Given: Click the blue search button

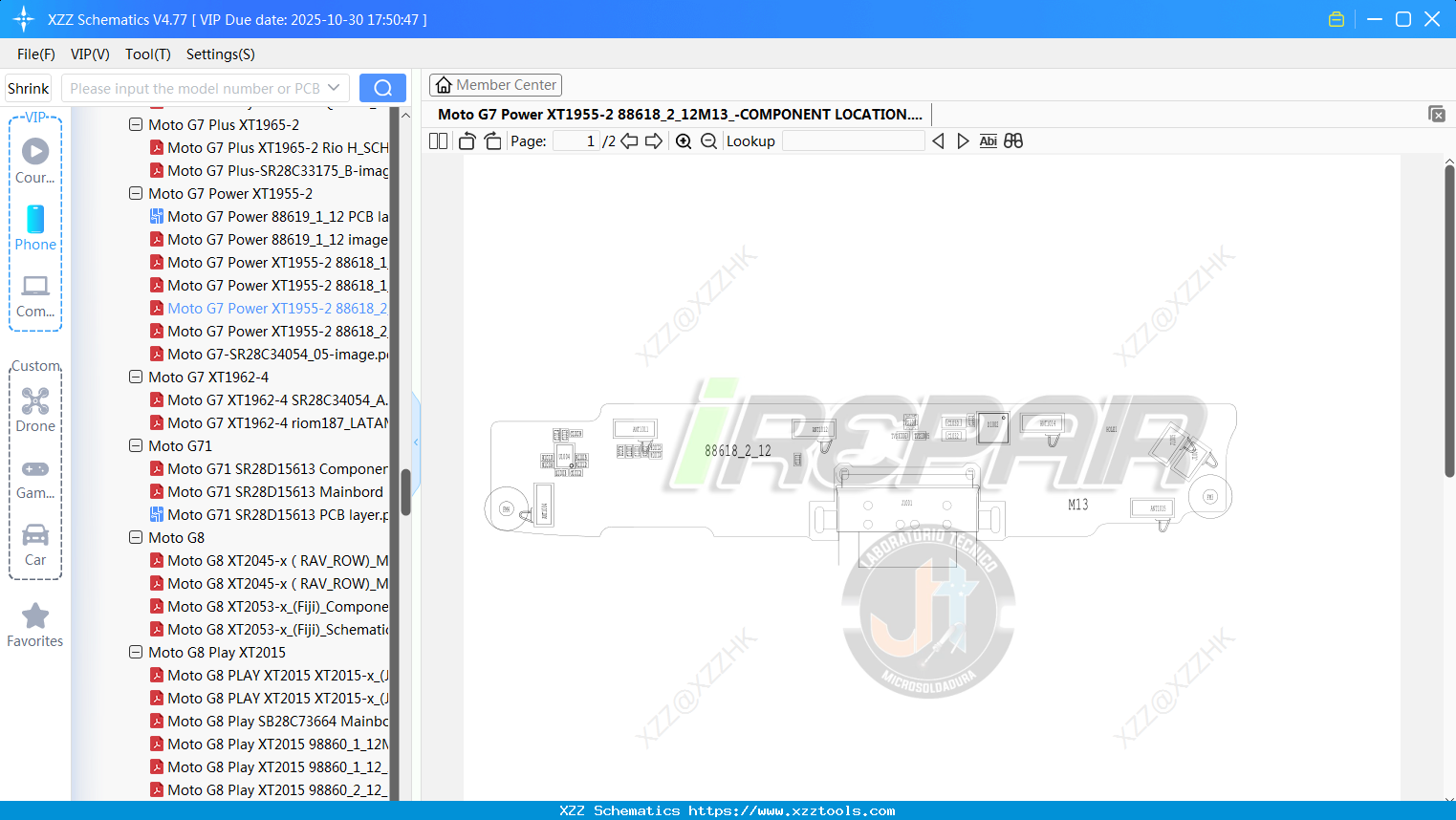Looking at the screenshot, I should (x=382, y=88).
